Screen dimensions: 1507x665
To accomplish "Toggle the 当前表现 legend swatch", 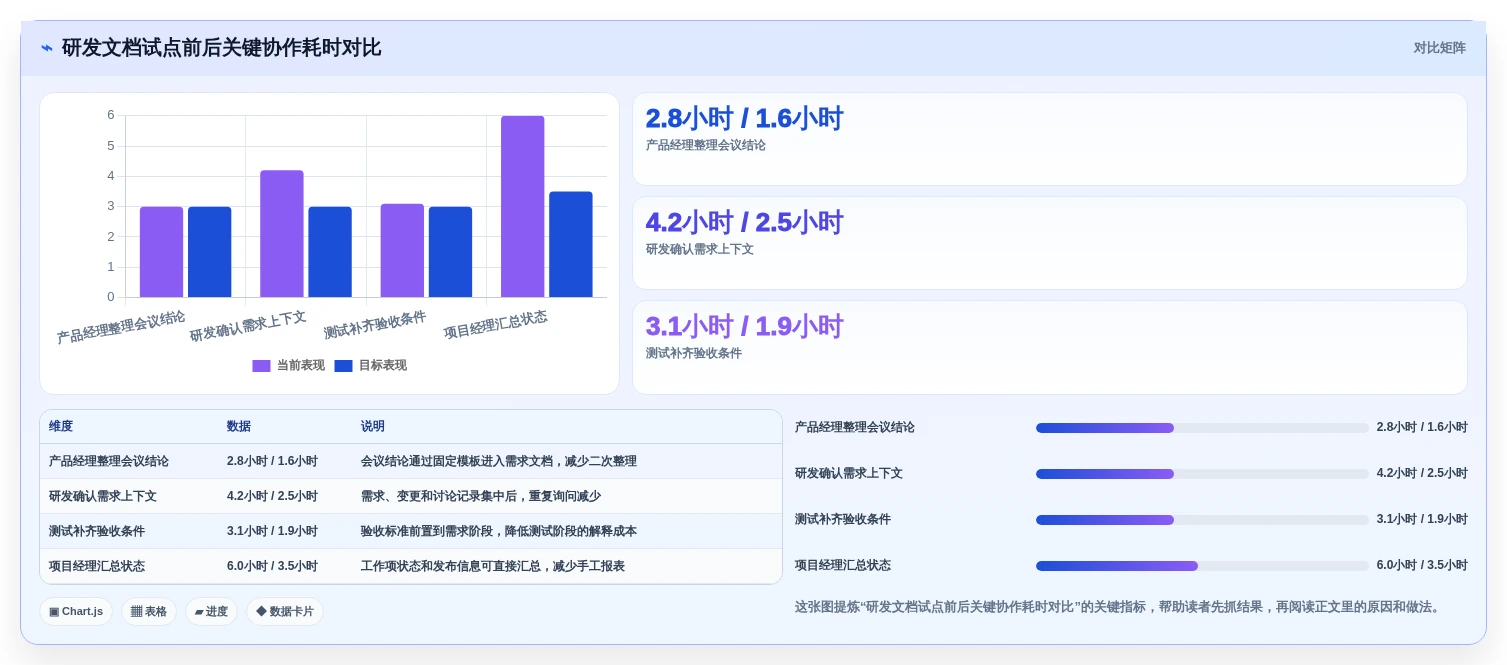I will [x=261, y=366].
